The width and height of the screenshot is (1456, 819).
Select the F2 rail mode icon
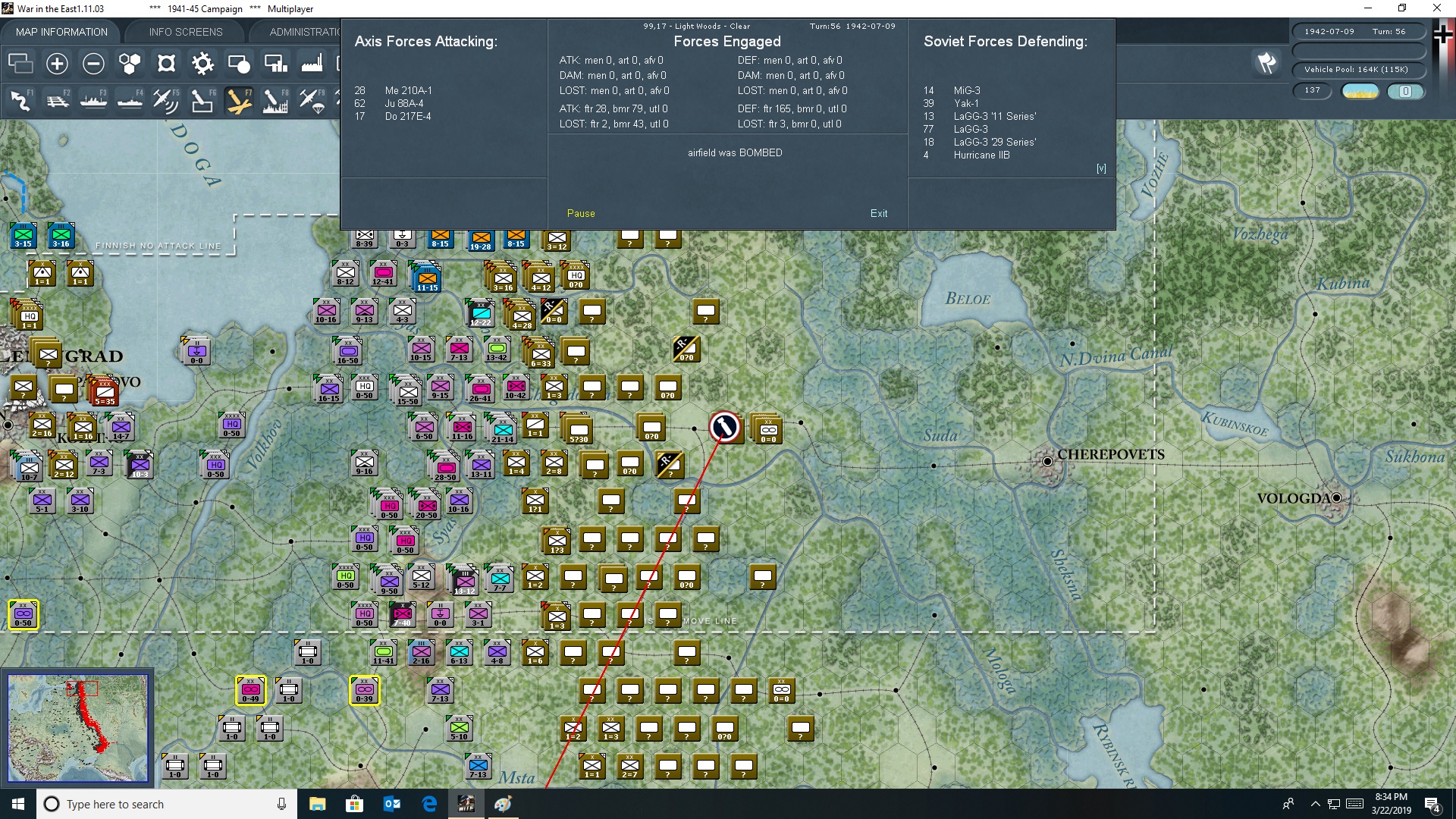57,100
